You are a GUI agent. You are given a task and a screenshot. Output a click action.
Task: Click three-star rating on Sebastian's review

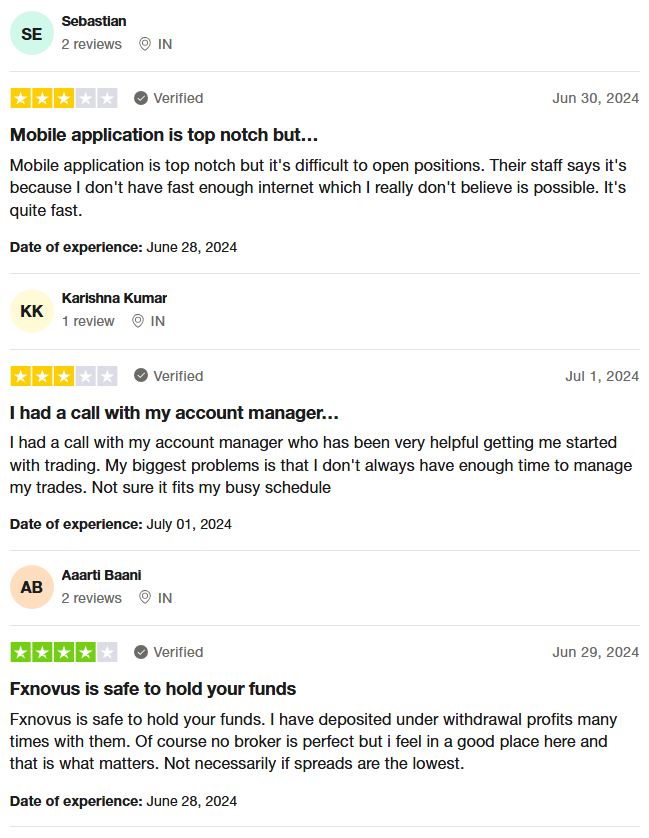coord(64,98)
